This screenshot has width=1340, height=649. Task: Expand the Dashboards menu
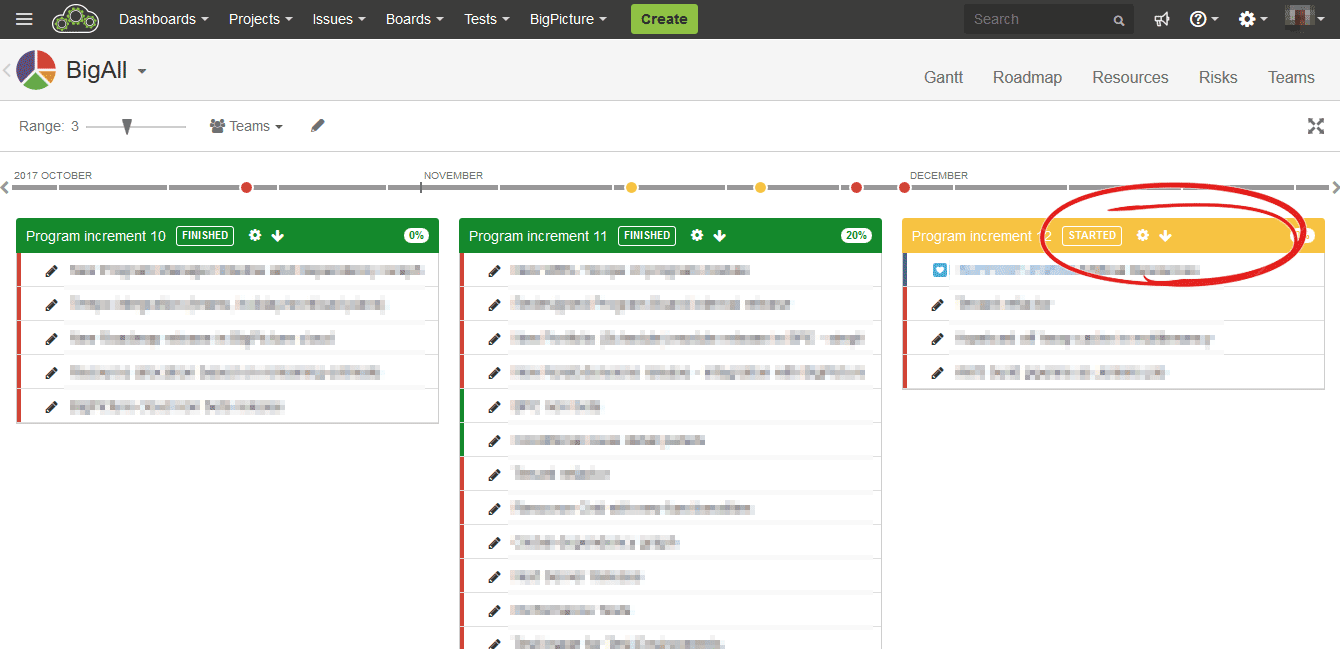164,19
